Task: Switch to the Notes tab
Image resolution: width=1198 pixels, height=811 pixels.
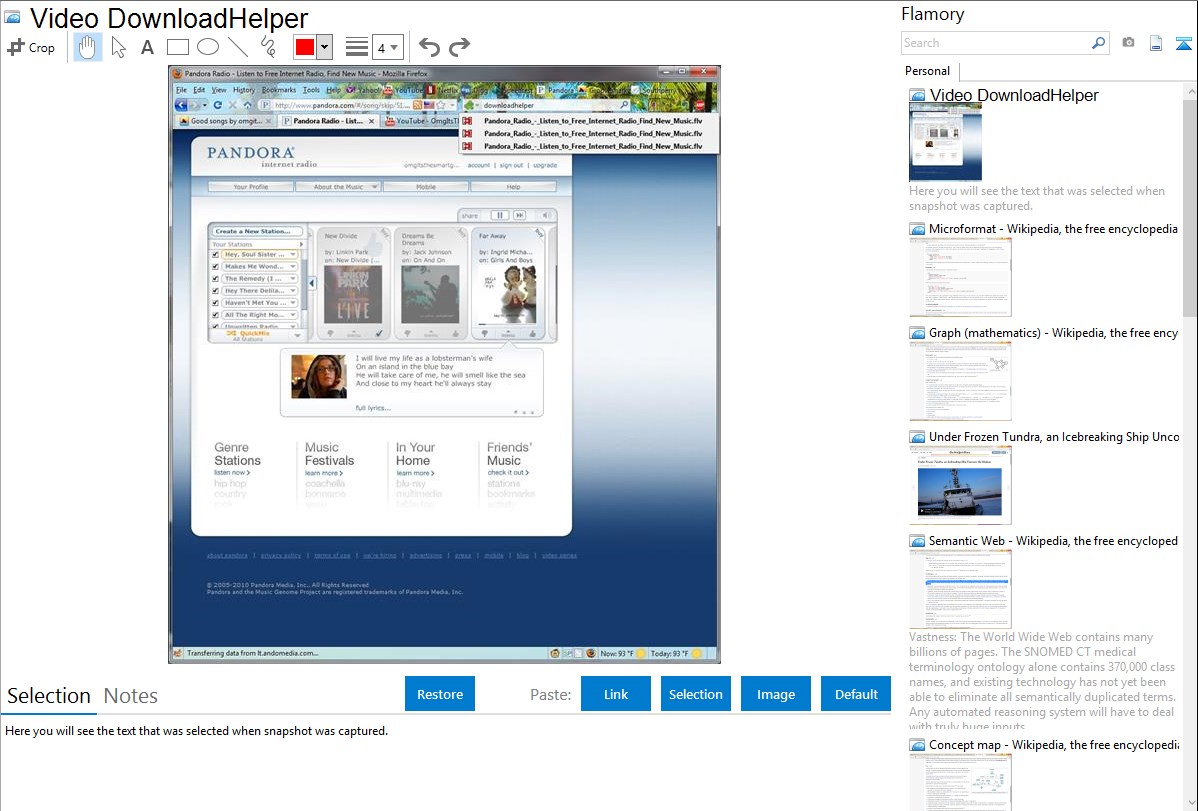Action: pos(131,696)
